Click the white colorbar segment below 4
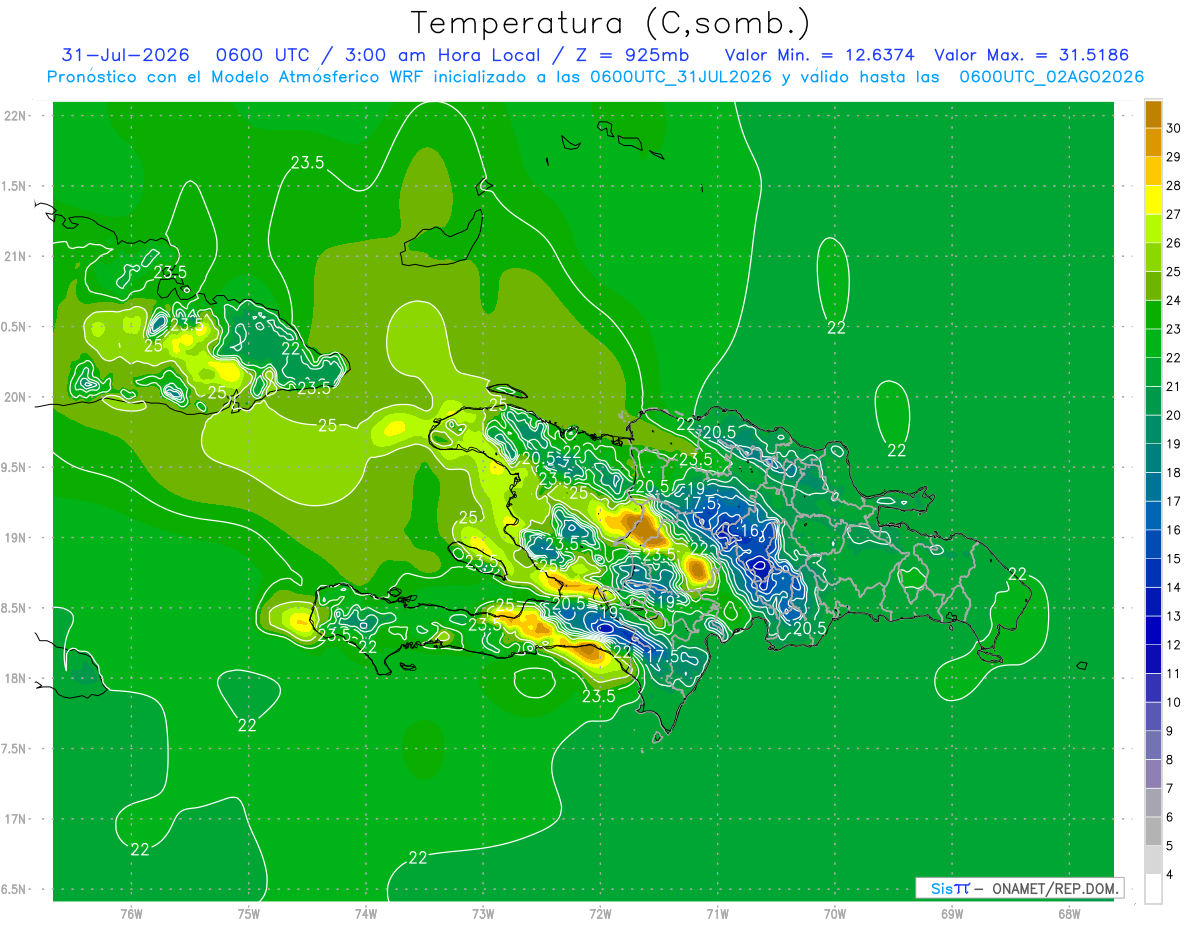 point(1153,889)
